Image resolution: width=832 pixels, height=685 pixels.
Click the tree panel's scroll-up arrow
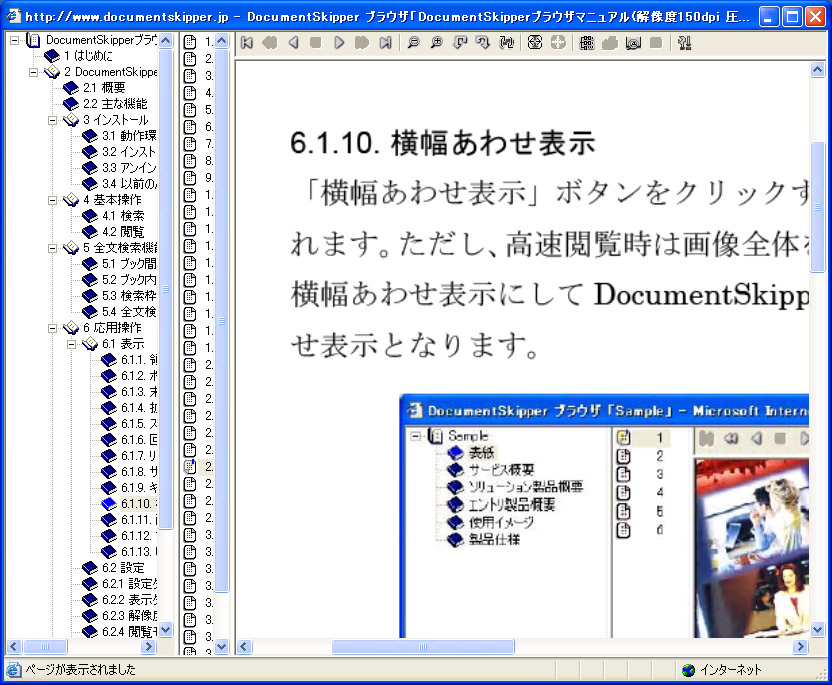[x=166, y=40]
